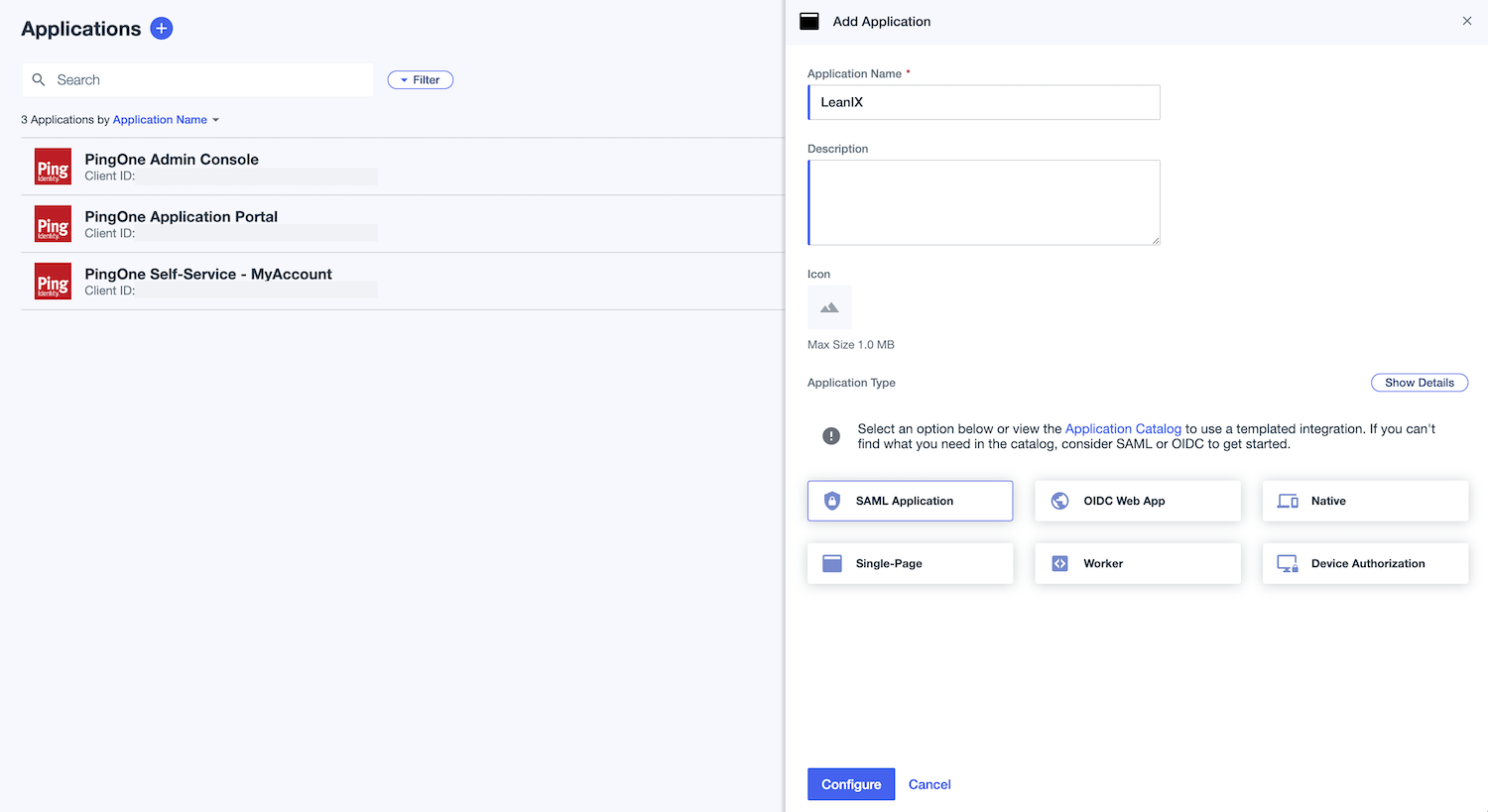
Task: Click the search magnifier icon
Action: tap(39, 79)
